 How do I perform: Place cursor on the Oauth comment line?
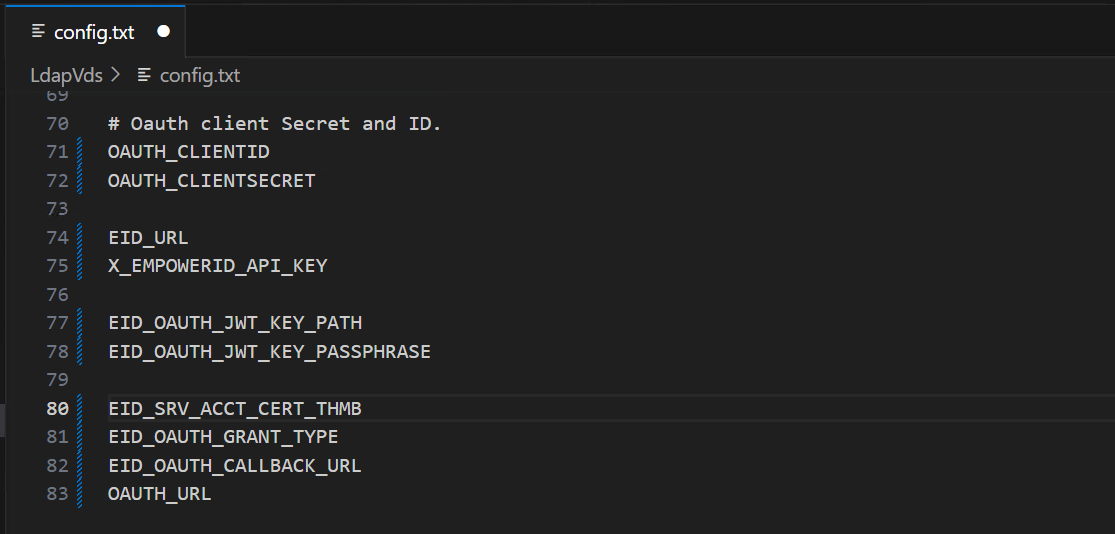point(274,124)
